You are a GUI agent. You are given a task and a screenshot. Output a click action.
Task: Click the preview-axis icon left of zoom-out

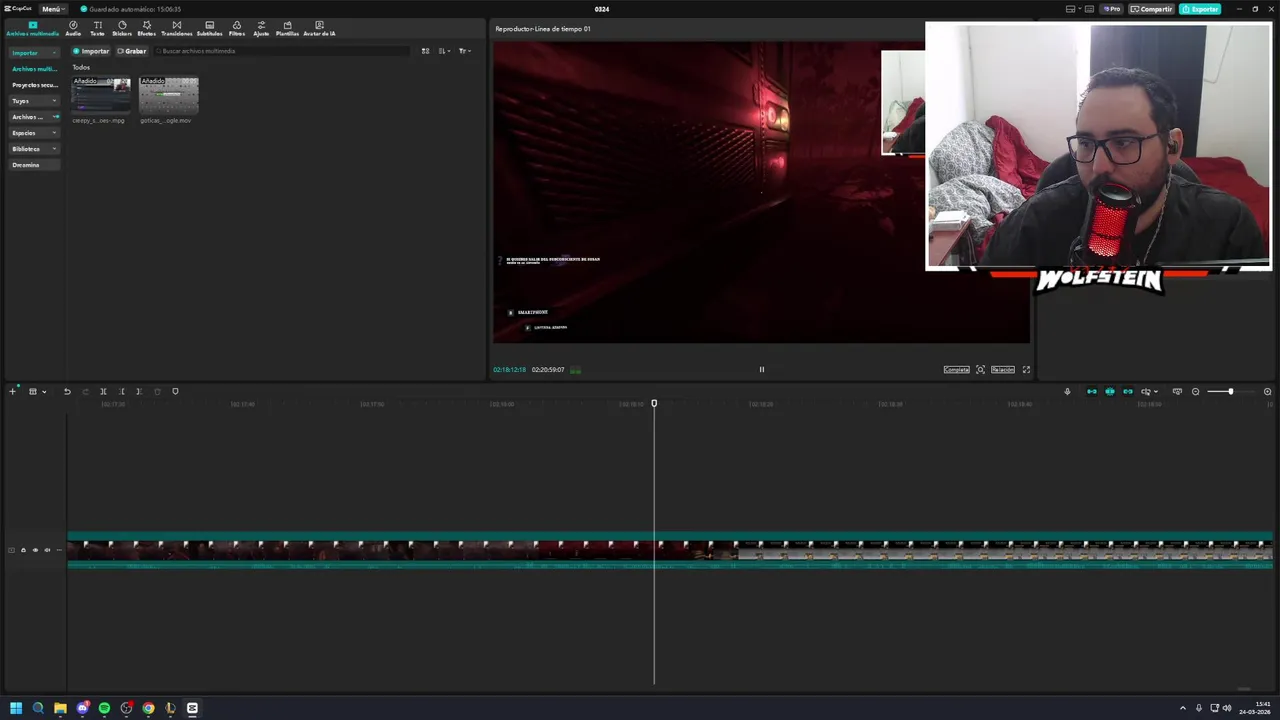coord(1177,391)
